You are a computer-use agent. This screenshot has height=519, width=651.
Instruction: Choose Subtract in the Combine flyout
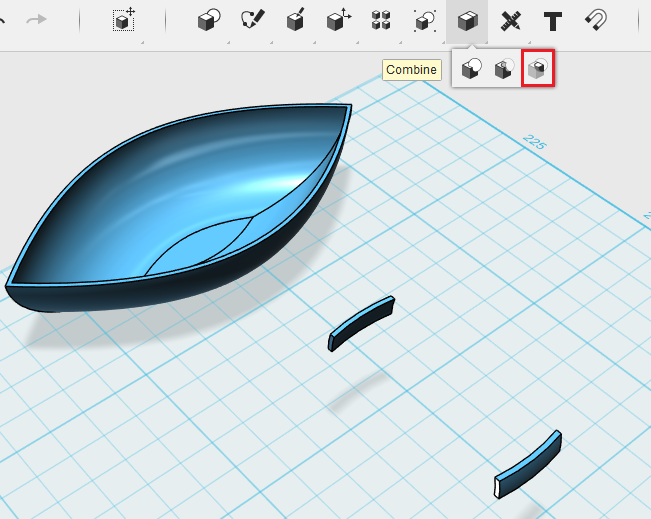pyautogui.click(x=504, y=69)
